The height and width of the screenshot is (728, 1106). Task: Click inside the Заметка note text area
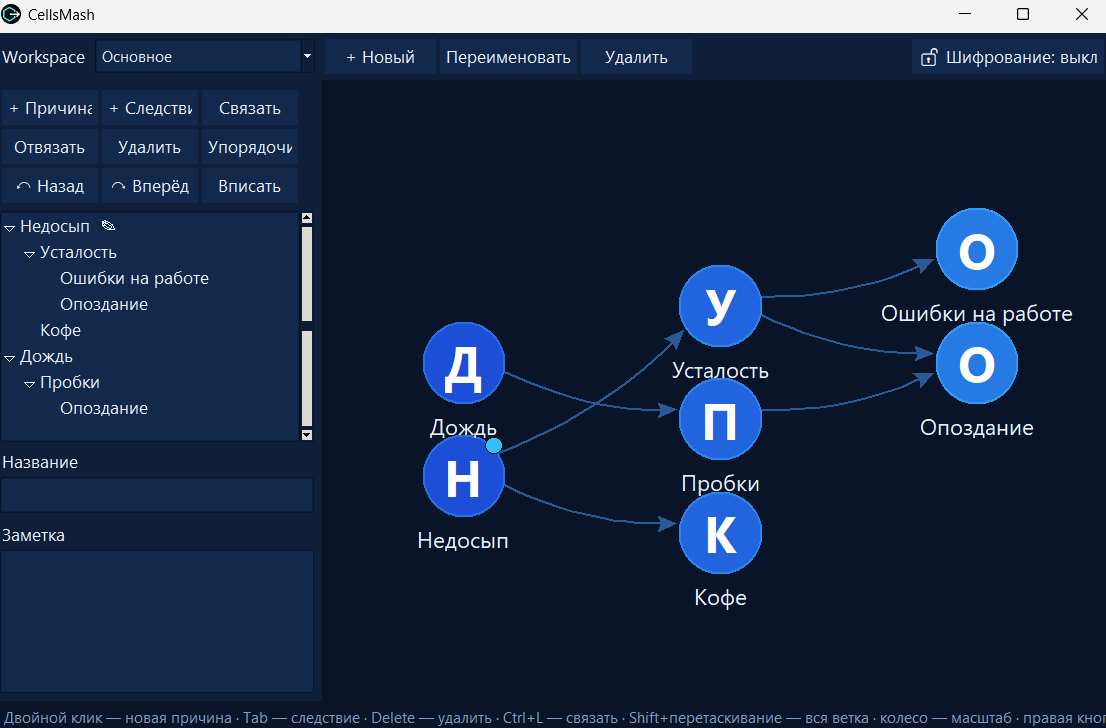[x=157, y=621]
